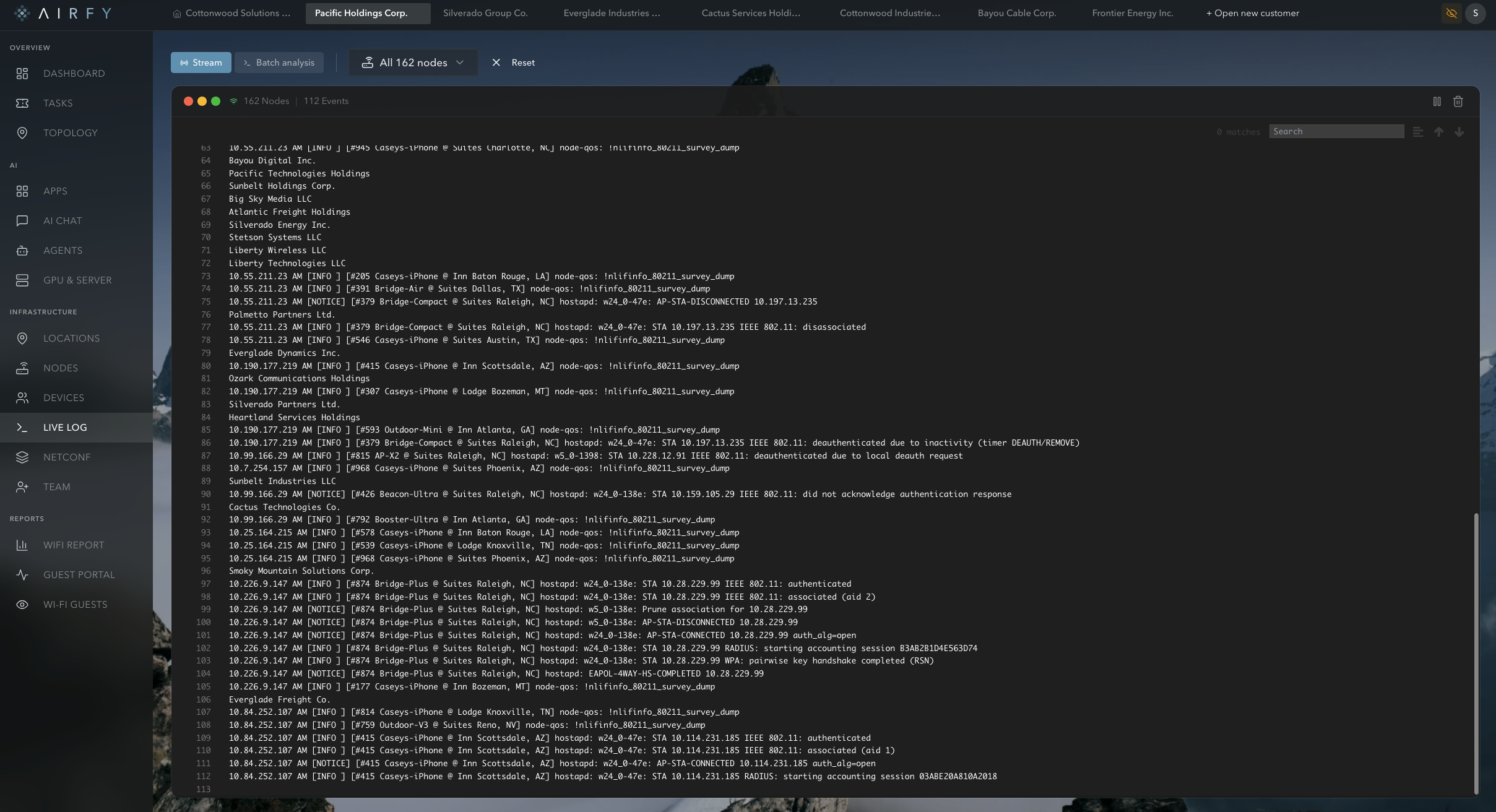Click log line Smoky Mountain Solutions Corp.
The height and width of the screenshot is (812, 1496).
pyautogui.click(x=301, y=571)
